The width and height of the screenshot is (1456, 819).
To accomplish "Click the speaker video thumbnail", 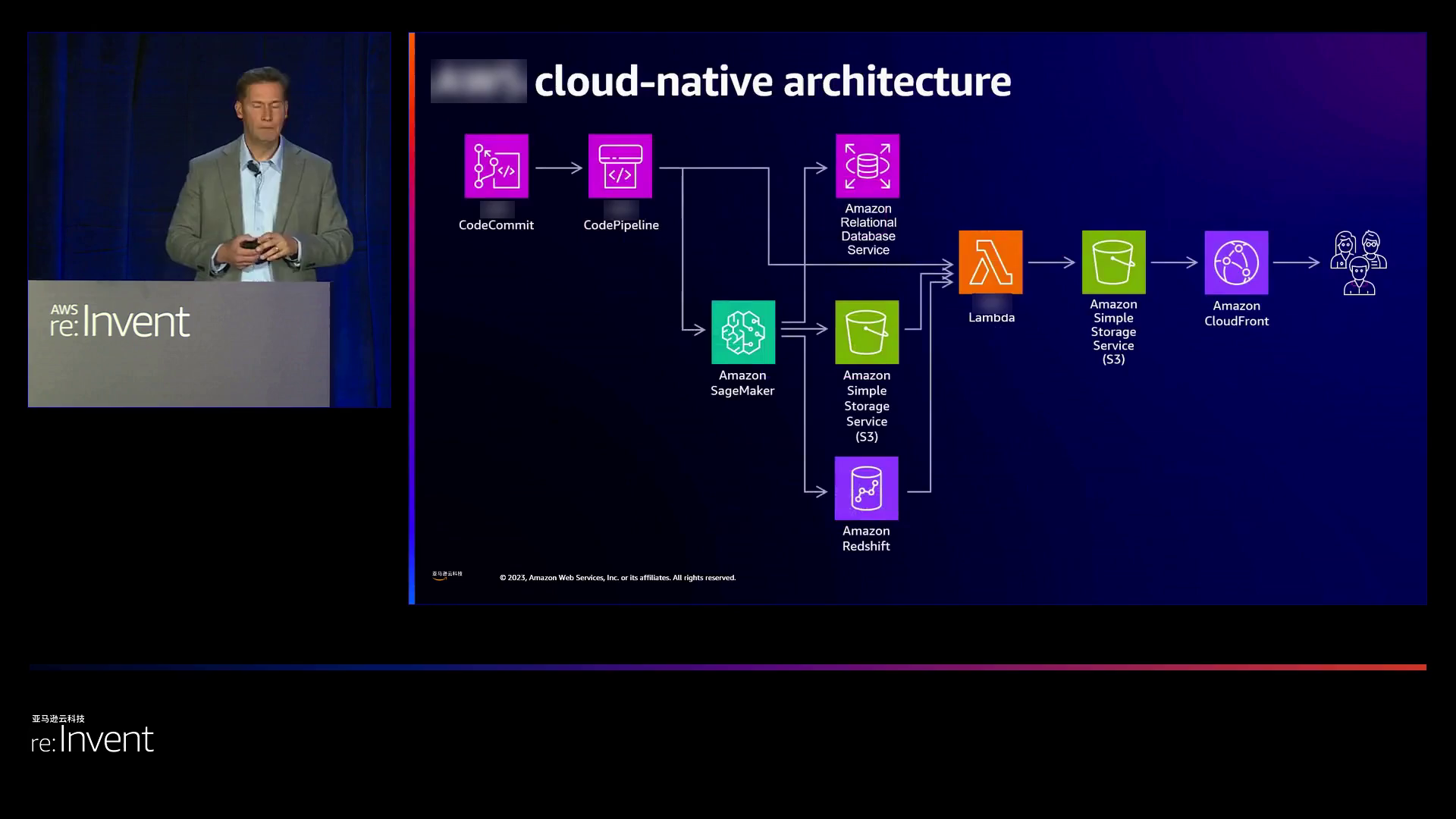I will pyautogui.click(x=209, y=220).
